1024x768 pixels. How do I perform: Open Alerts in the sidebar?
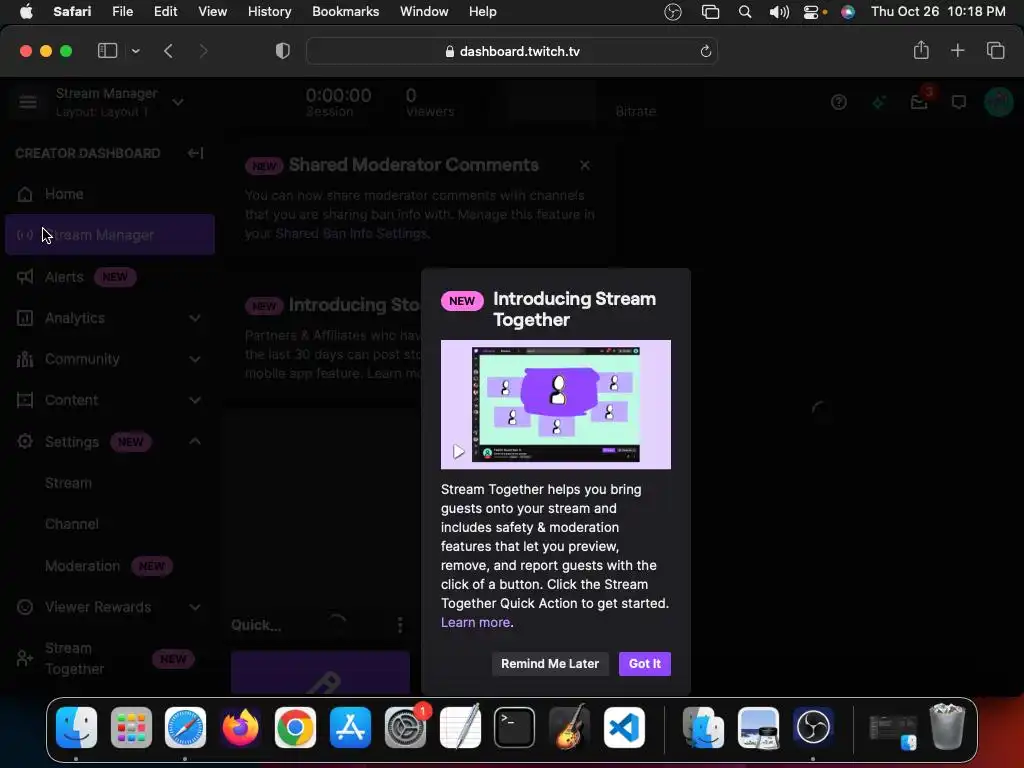110,277
